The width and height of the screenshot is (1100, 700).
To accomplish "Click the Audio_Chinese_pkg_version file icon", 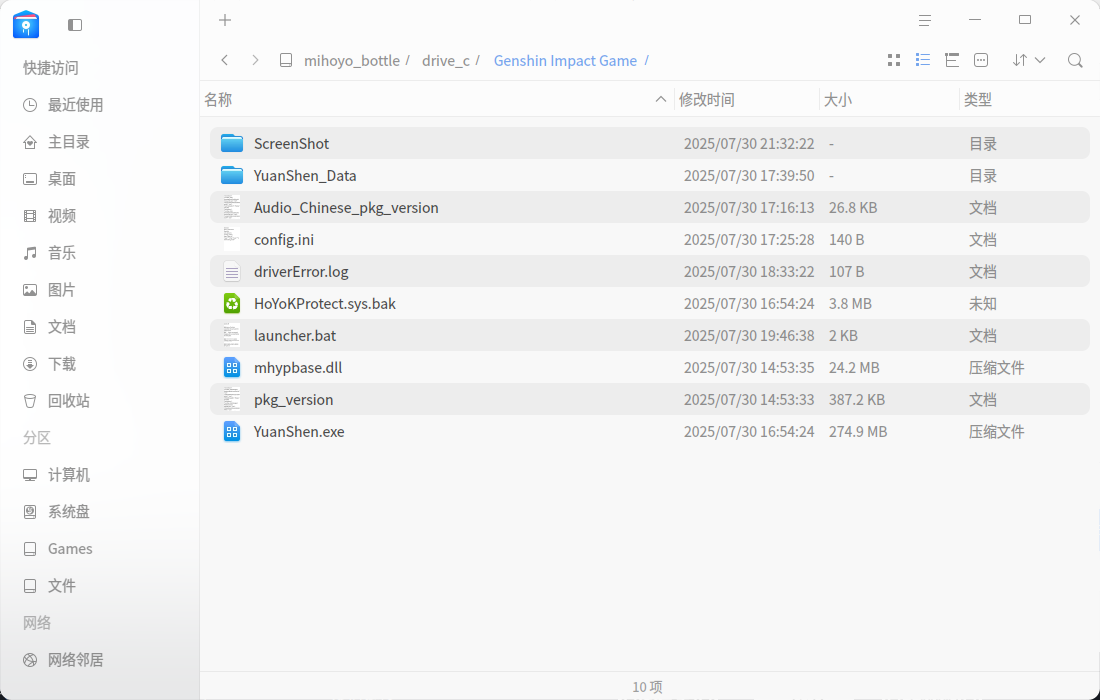I will coord(232,208).
